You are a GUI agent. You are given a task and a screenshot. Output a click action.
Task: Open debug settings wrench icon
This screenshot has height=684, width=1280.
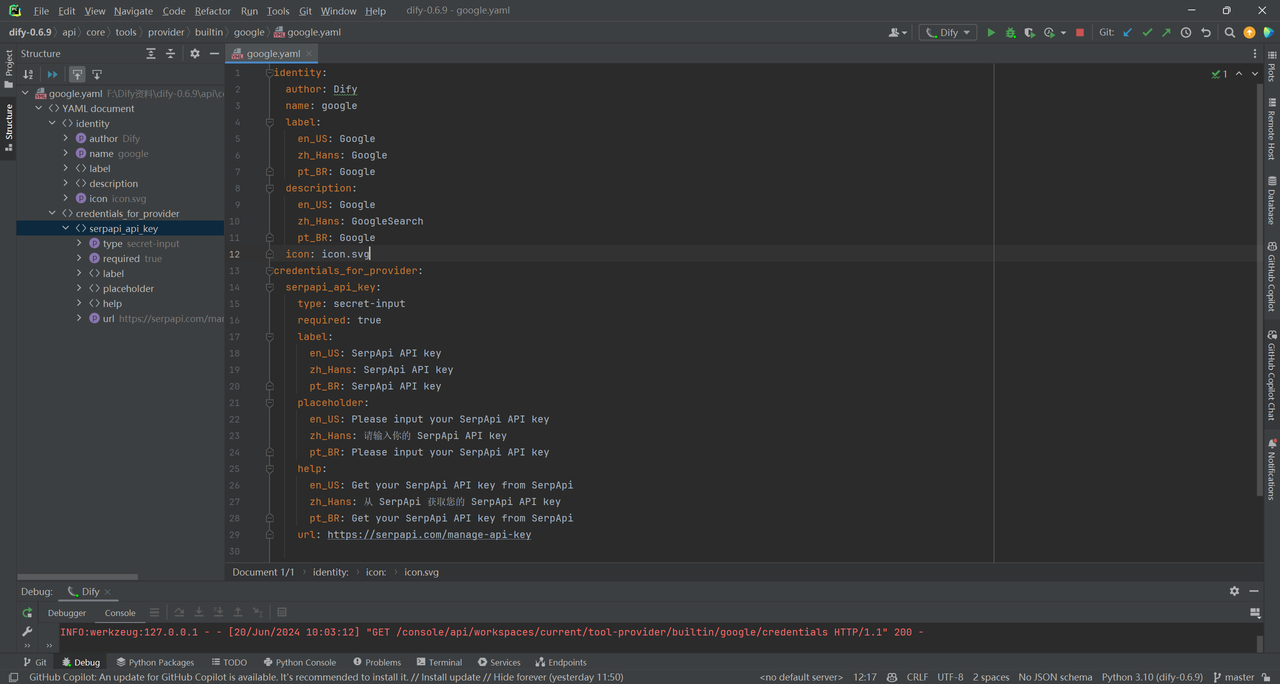pos(28,632)
